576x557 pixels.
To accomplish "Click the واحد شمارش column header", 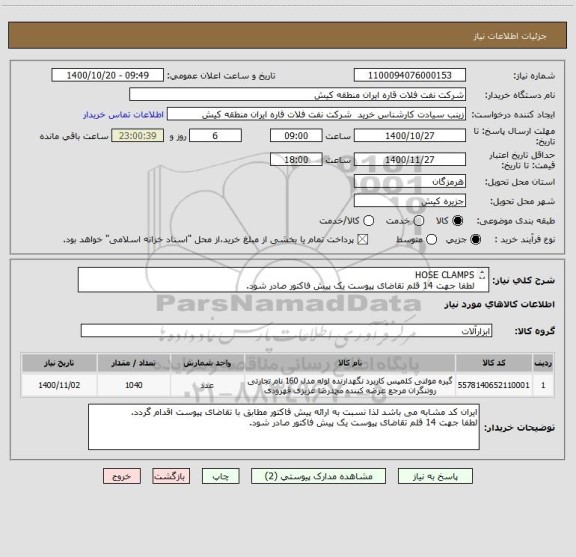I will point(207,363).
